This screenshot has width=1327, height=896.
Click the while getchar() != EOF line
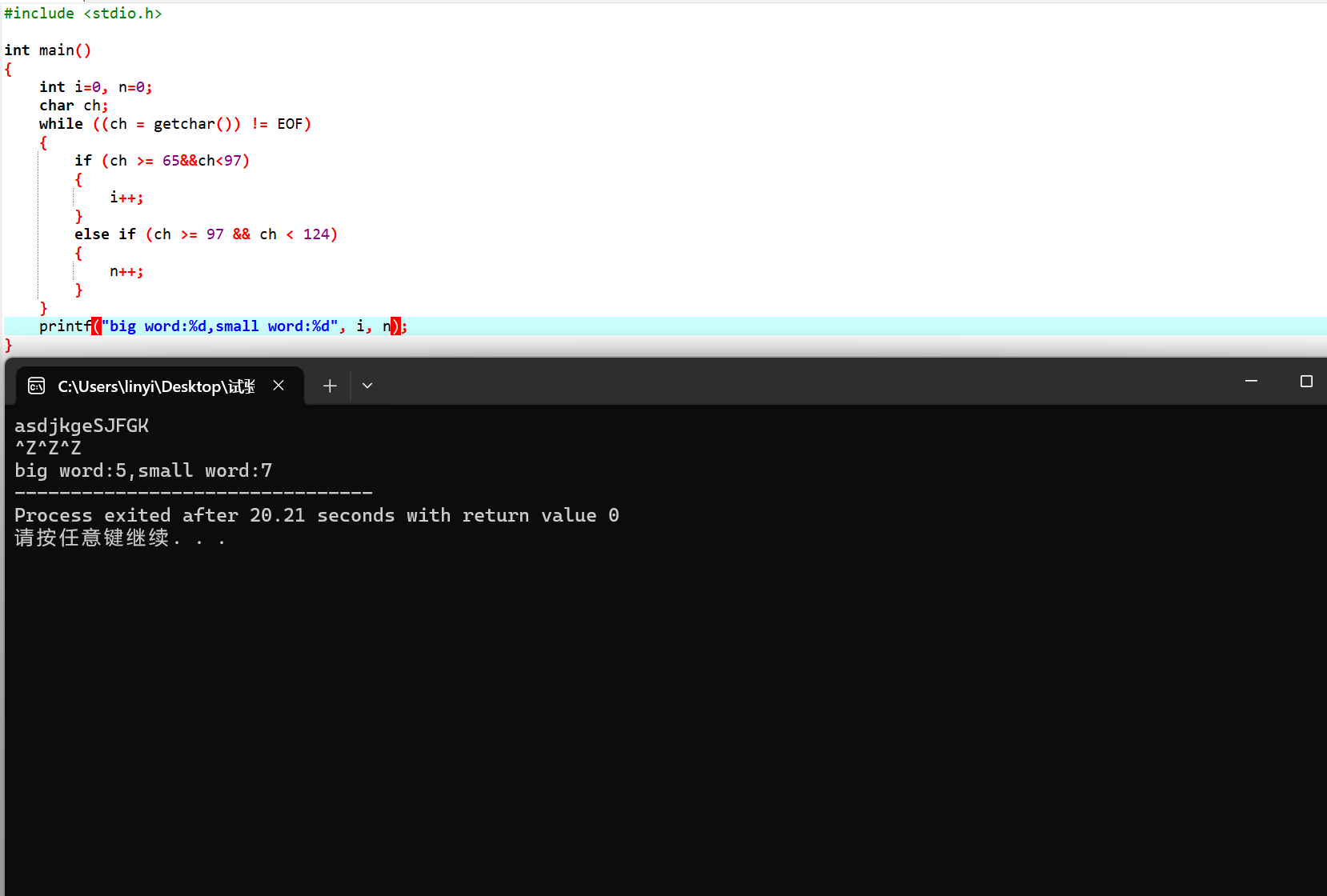click(175, 124)
